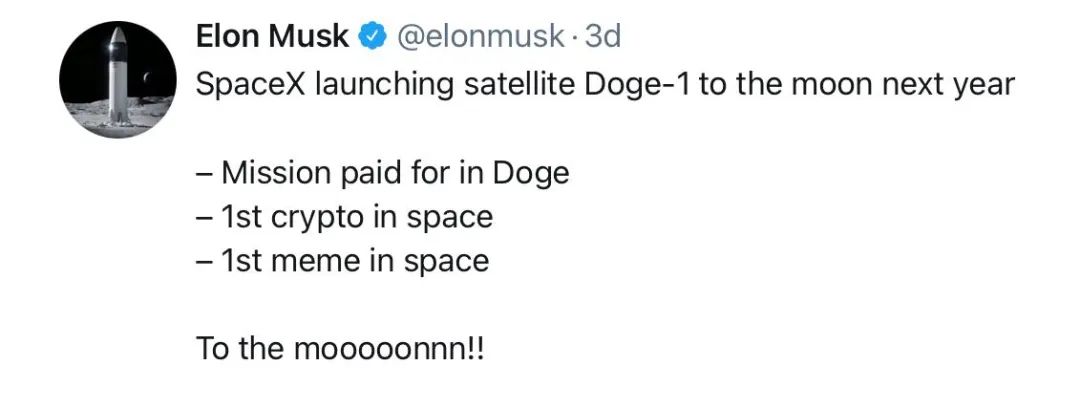
Task: Open the Elon Musk profile avatar
Action: 118,79
